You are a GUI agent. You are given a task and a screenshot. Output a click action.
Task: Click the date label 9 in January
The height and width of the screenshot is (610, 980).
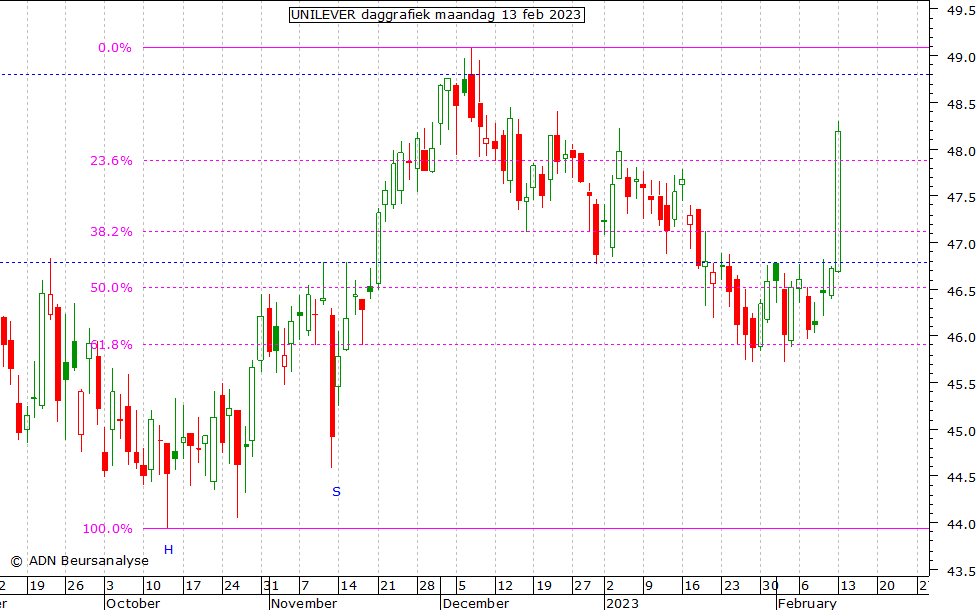tap(649, 586)
